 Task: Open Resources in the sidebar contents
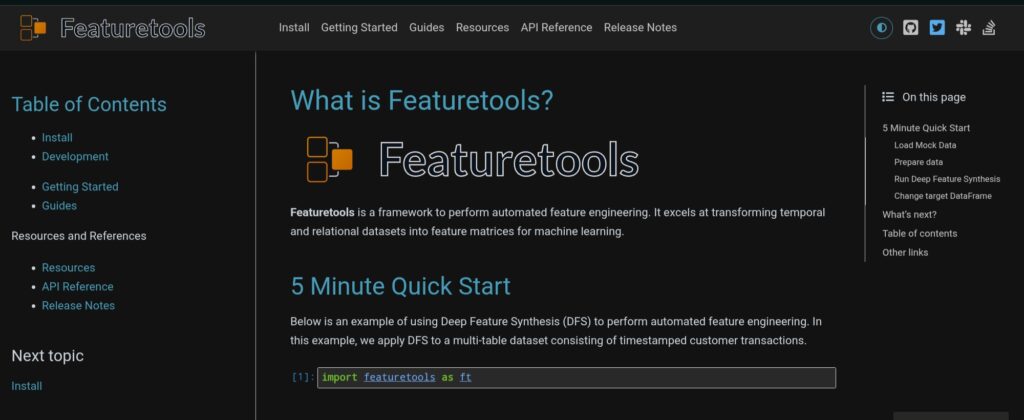click(x=69, y=268)
